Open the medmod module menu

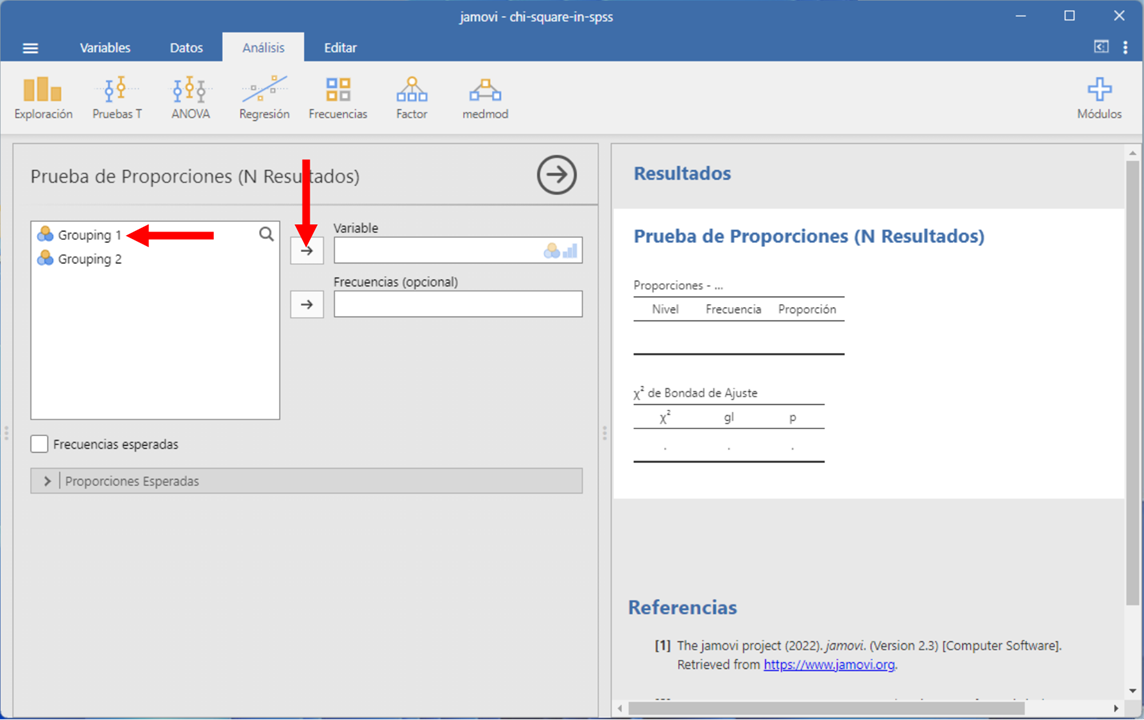(x=485, y=98)
